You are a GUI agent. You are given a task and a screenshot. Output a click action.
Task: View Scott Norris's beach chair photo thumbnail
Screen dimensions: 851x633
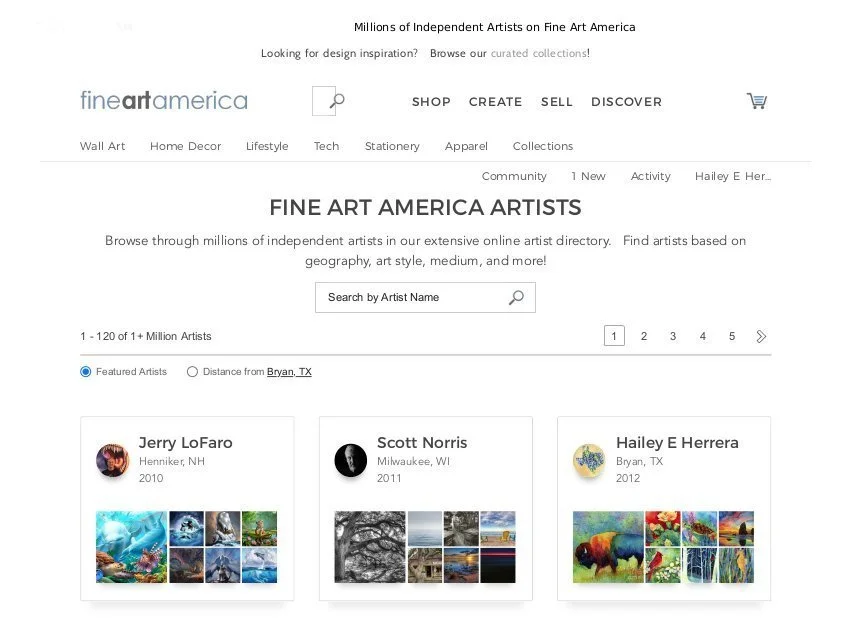tap(498, 529)
